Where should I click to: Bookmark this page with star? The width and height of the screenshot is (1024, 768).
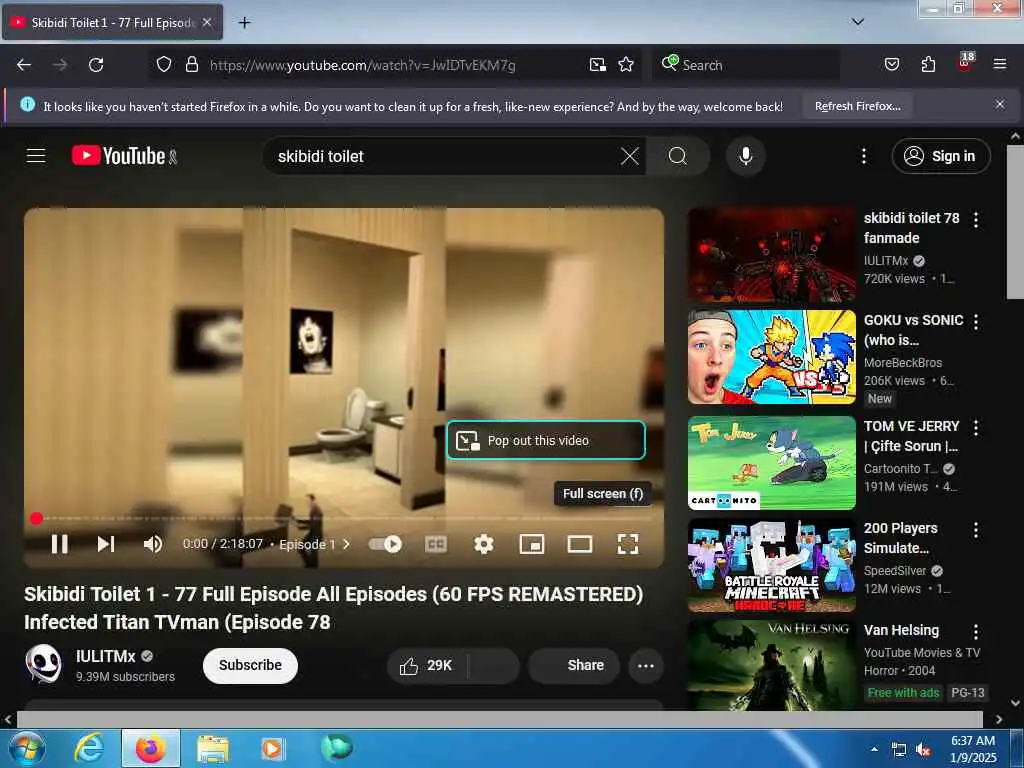[626, 65]
